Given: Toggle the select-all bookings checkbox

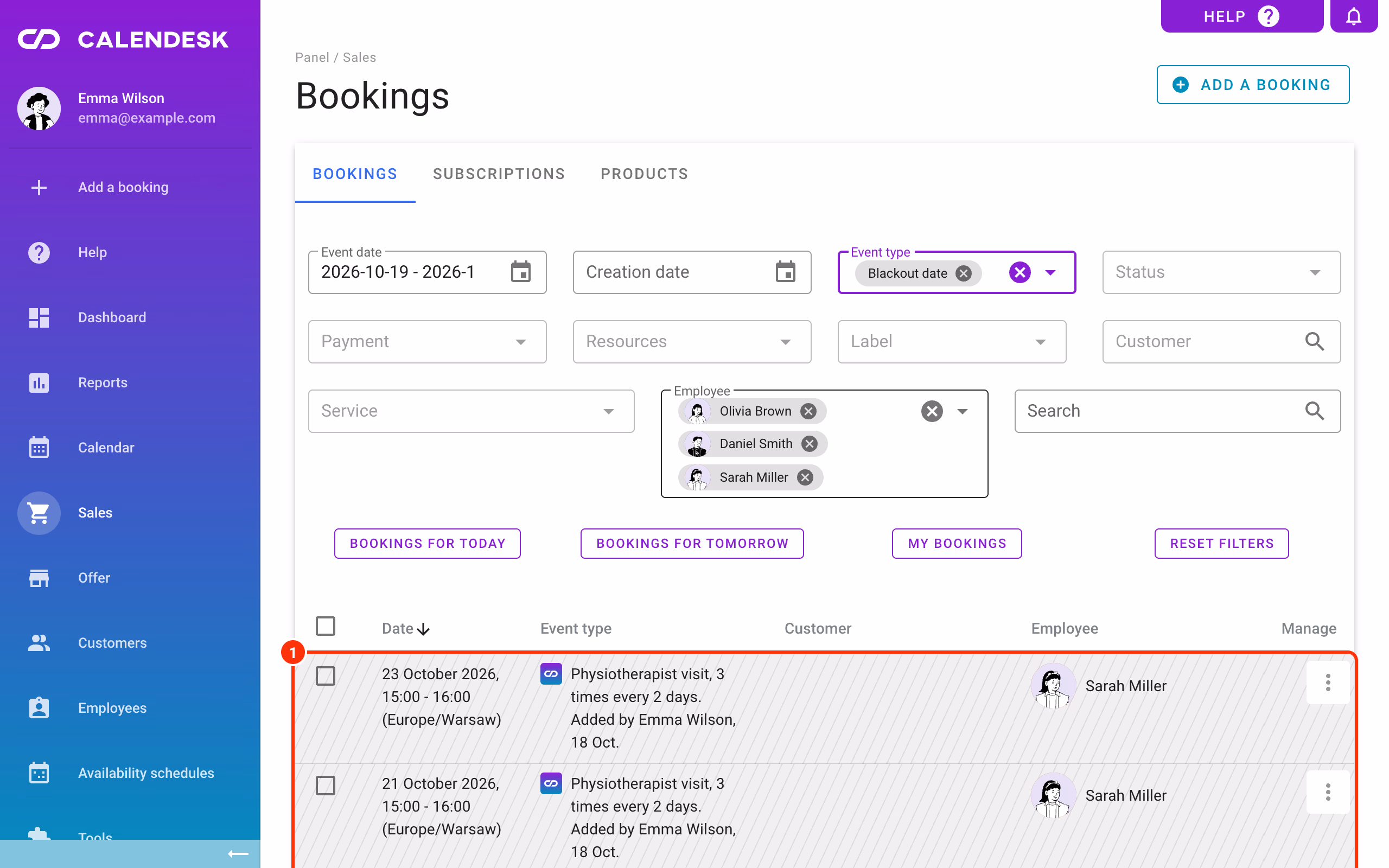Looking at the screenshot, I should [x=326, y=626].
